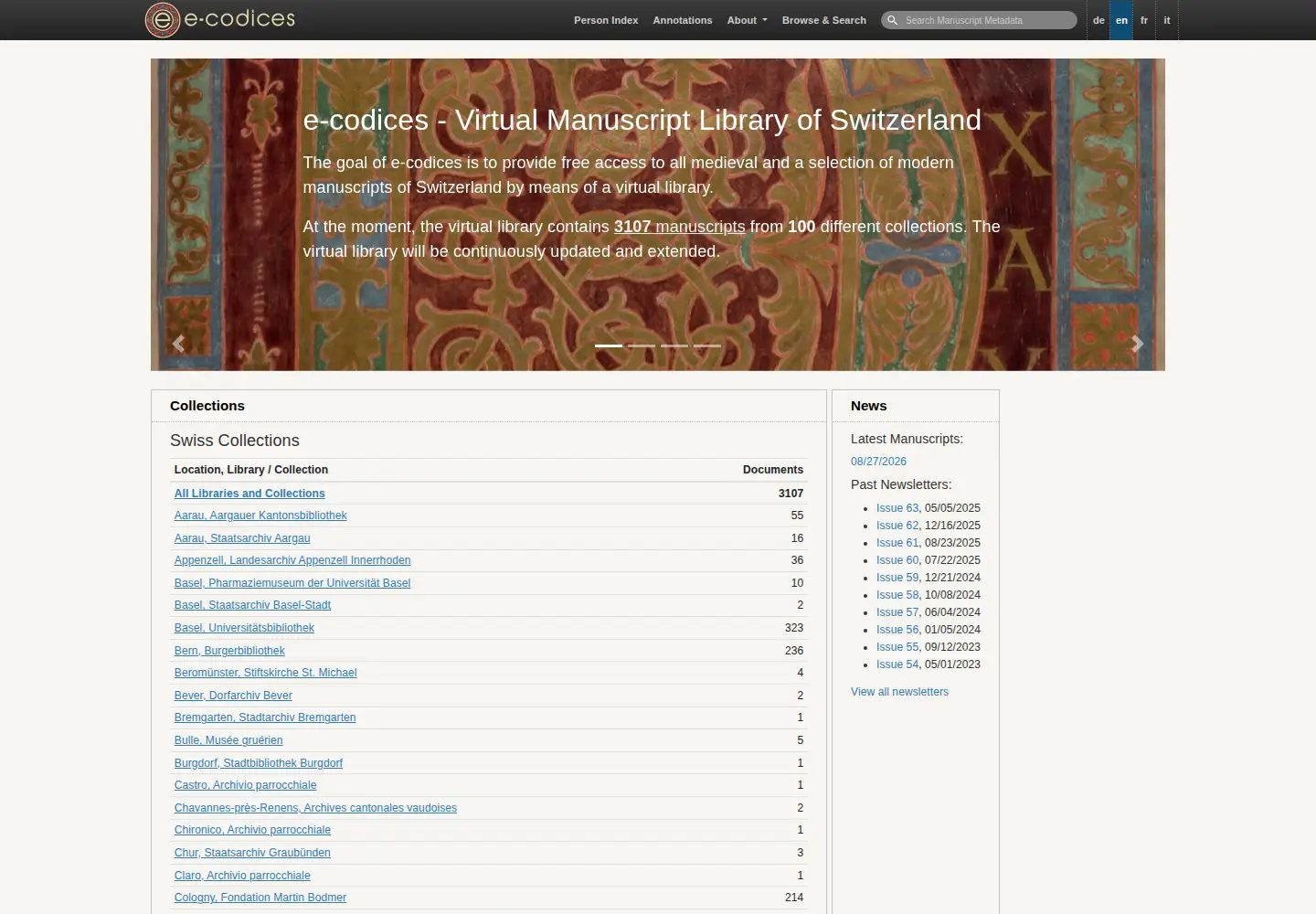The width and height of the screenshot is (1316, 914).
Task: Open Annotations in navigation
Action: tap(683, 20)
